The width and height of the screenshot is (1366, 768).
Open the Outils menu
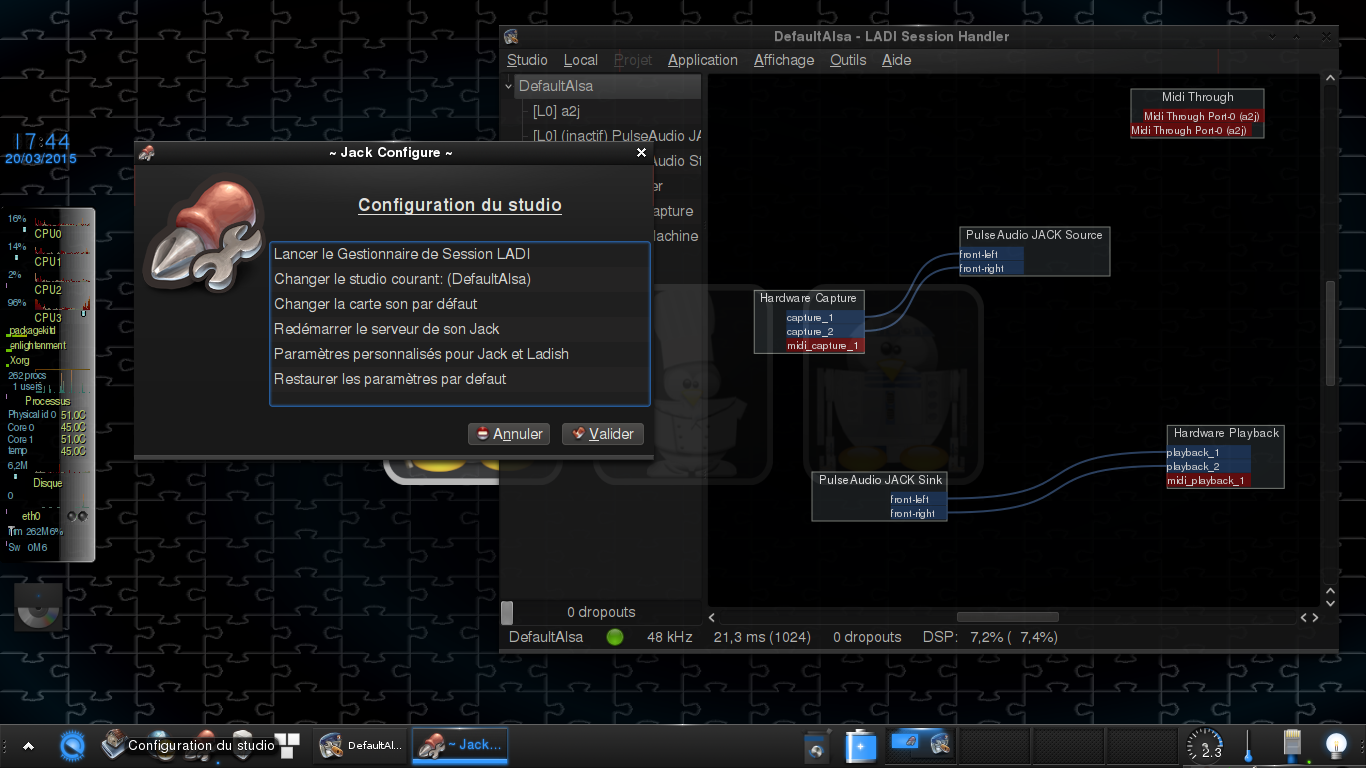(848, 60)
